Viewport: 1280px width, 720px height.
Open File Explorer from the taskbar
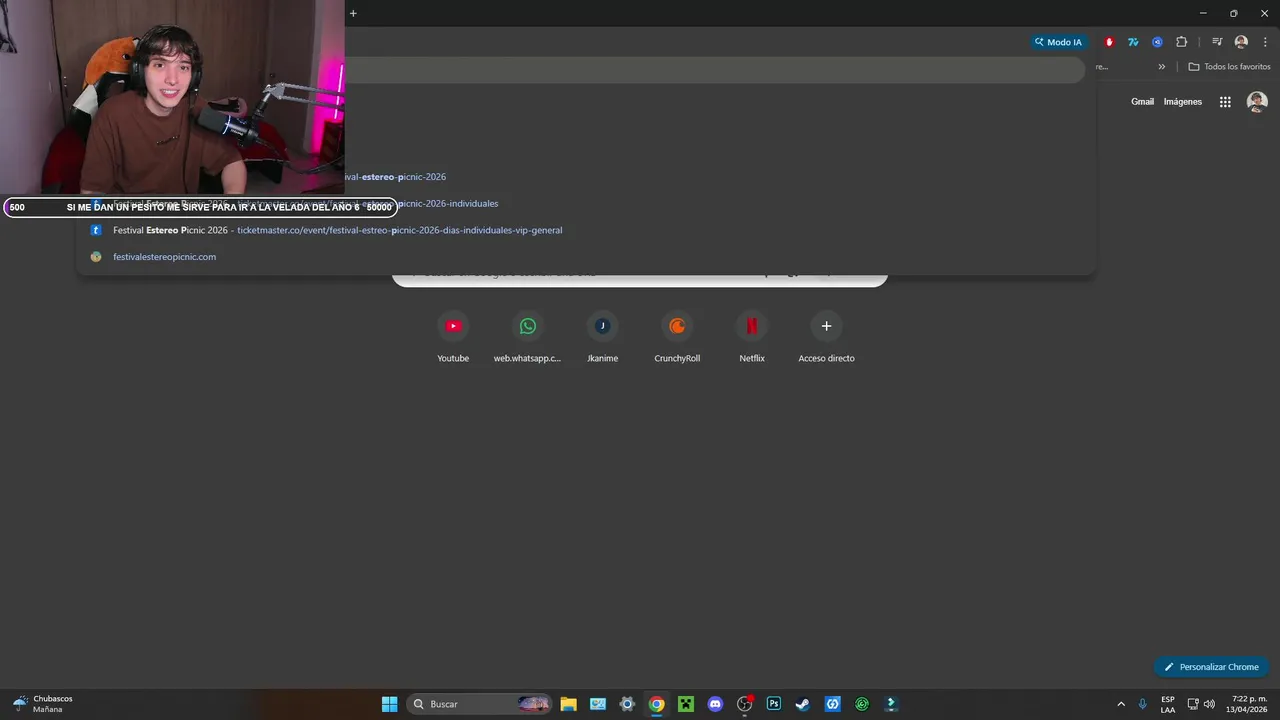point(568,704)
